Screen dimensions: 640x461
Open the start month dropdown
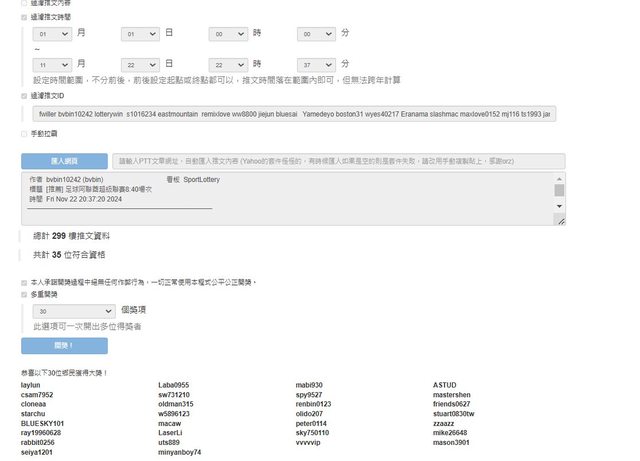pyautogui.click(x=53, y=34)
